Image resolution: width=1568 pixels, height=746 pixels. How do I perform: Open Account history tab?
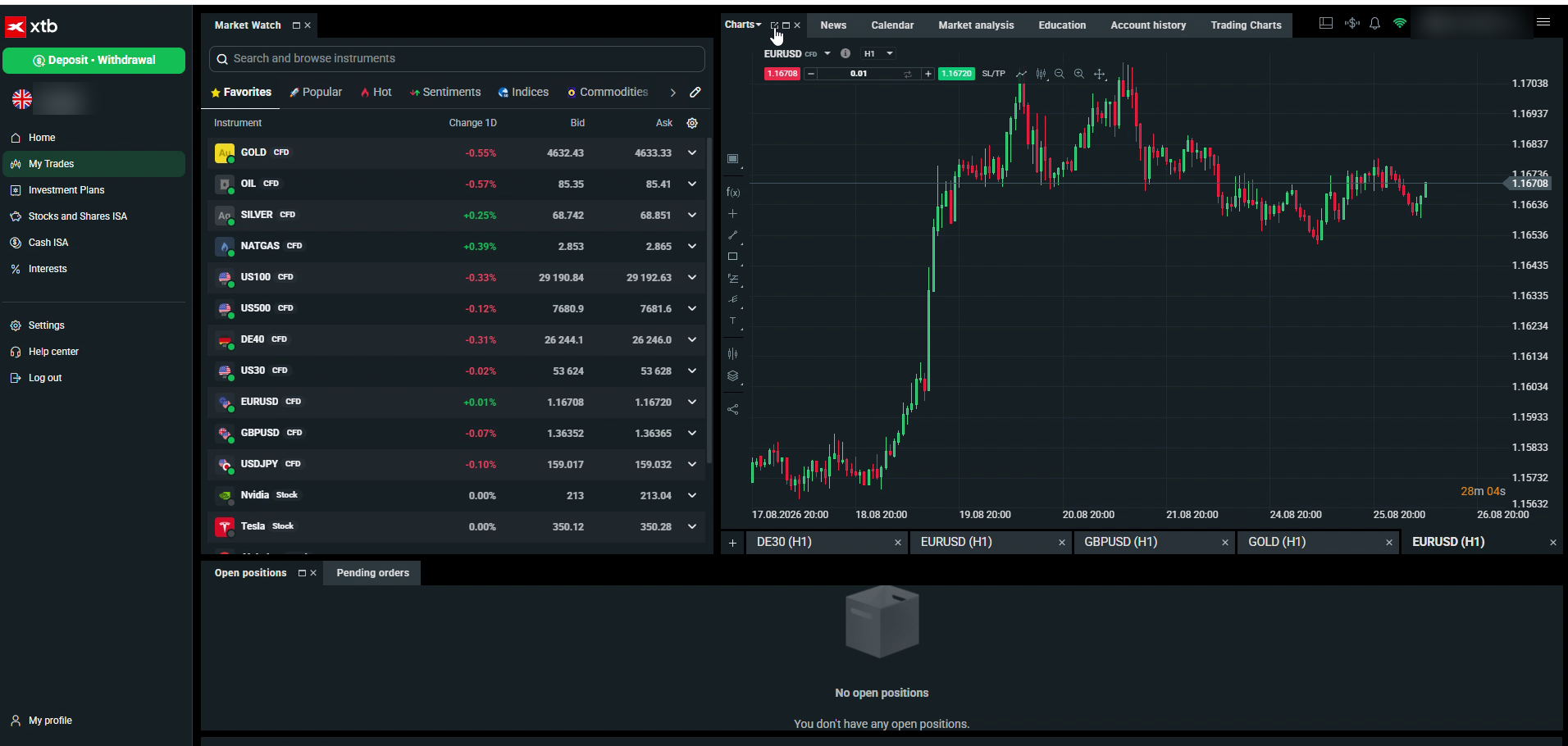point(1148,25)
